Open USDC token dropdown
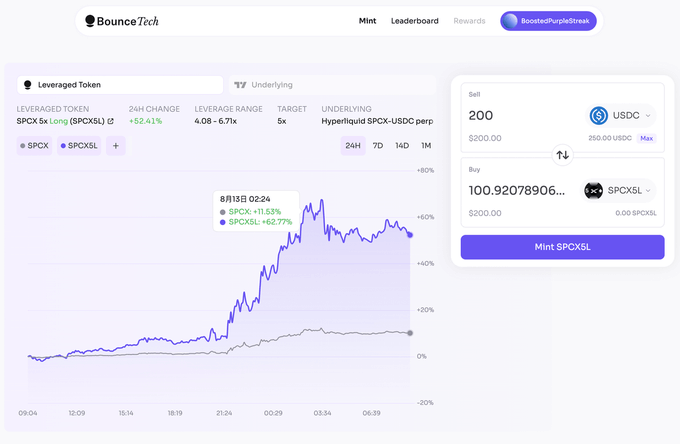This screenshot has height=444, width=680. [621, 115]
